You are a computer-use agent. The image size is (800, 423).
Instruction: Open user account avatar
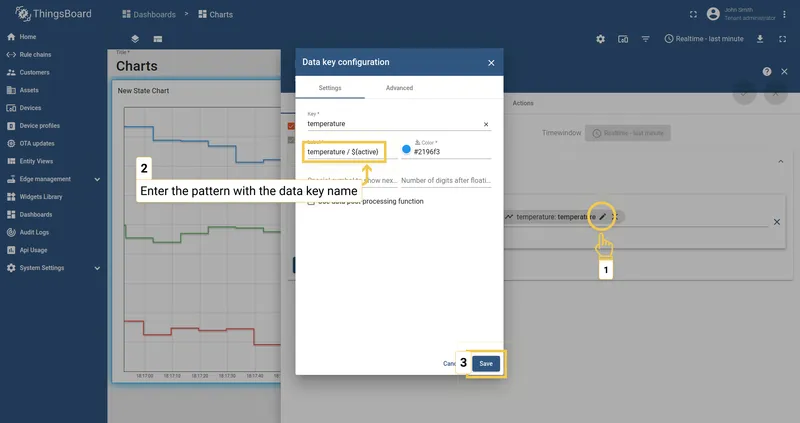pos(713,14)
